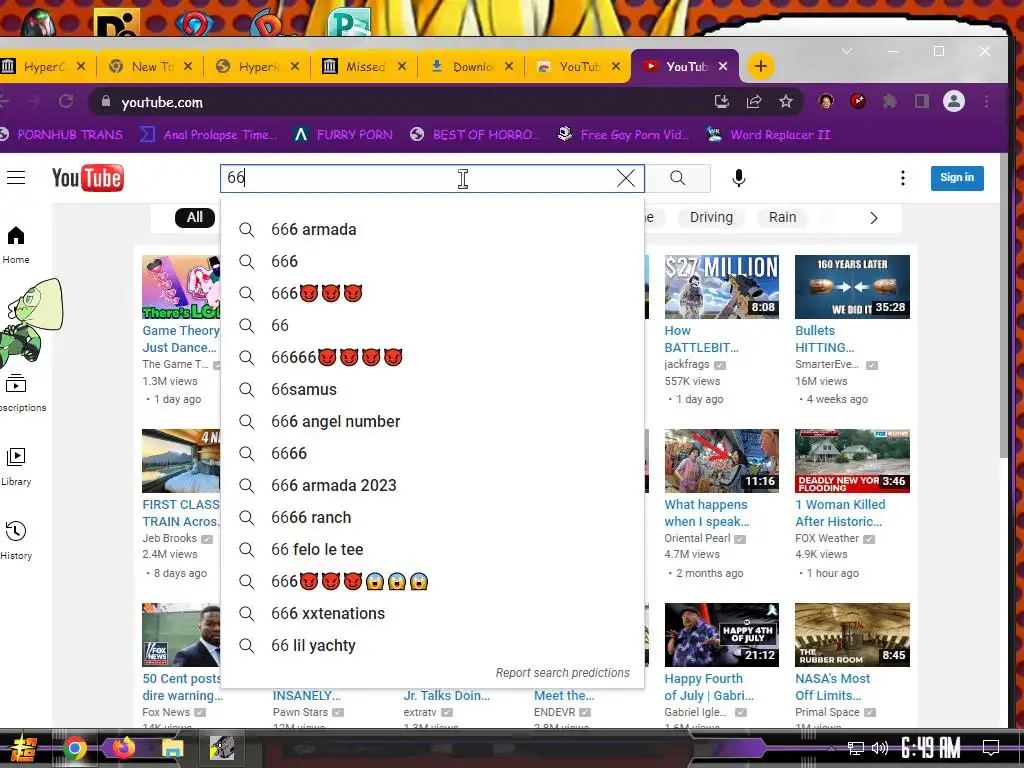The height and width of the screenshot is (768, 1024).
Task: Open YouTube settings three-dot menu
Action: (903, 178)
